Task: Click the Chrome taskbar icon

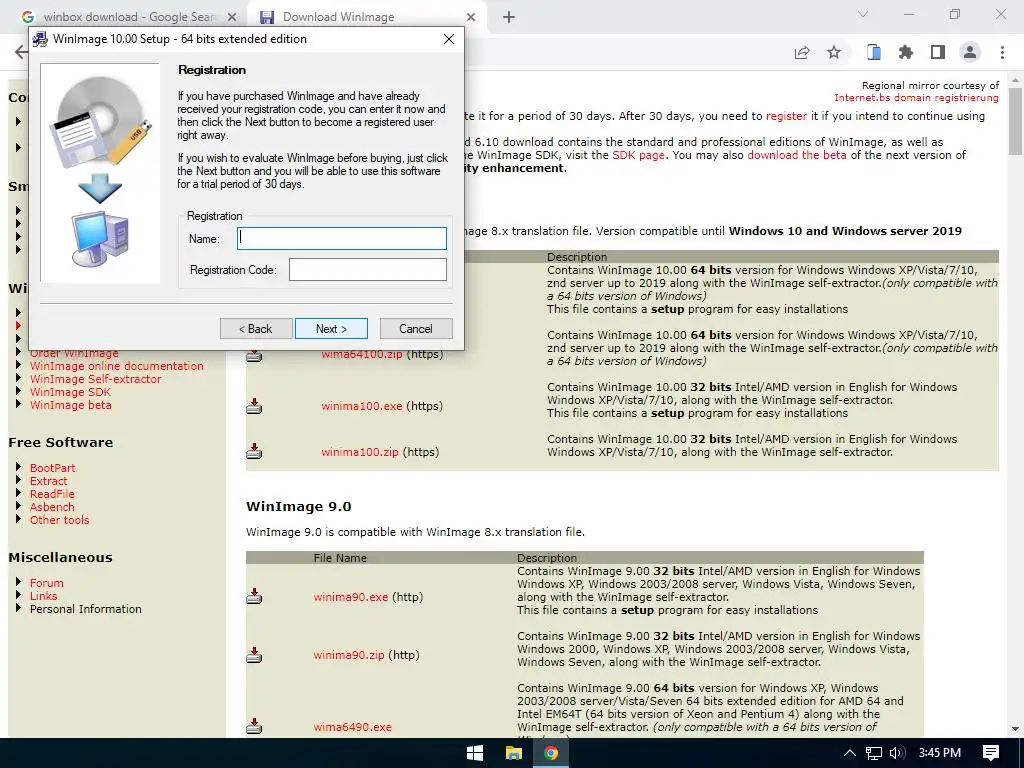Action: 551,753
